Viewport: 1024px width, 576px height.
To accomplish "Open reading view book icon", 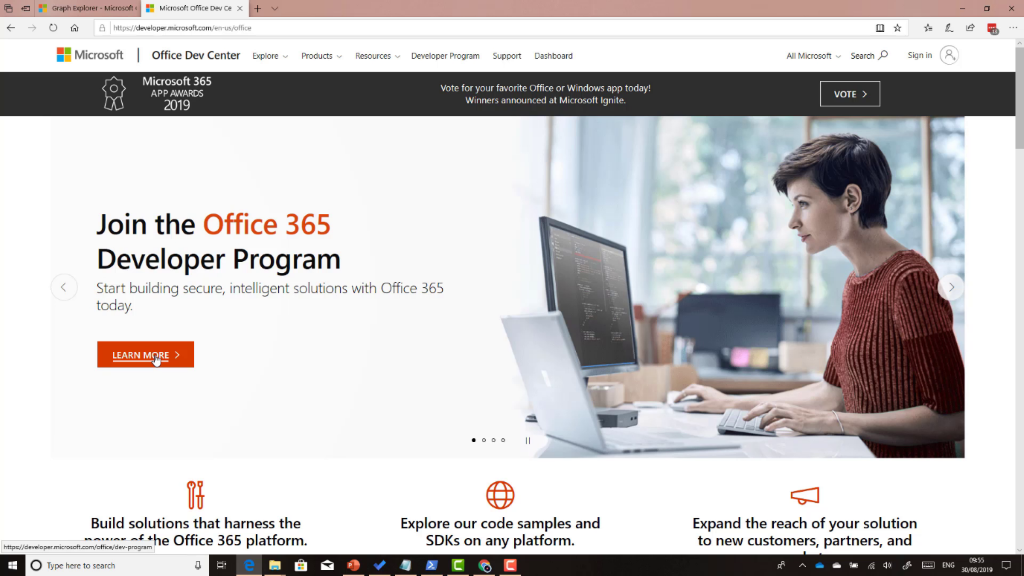I will point(880,28).
